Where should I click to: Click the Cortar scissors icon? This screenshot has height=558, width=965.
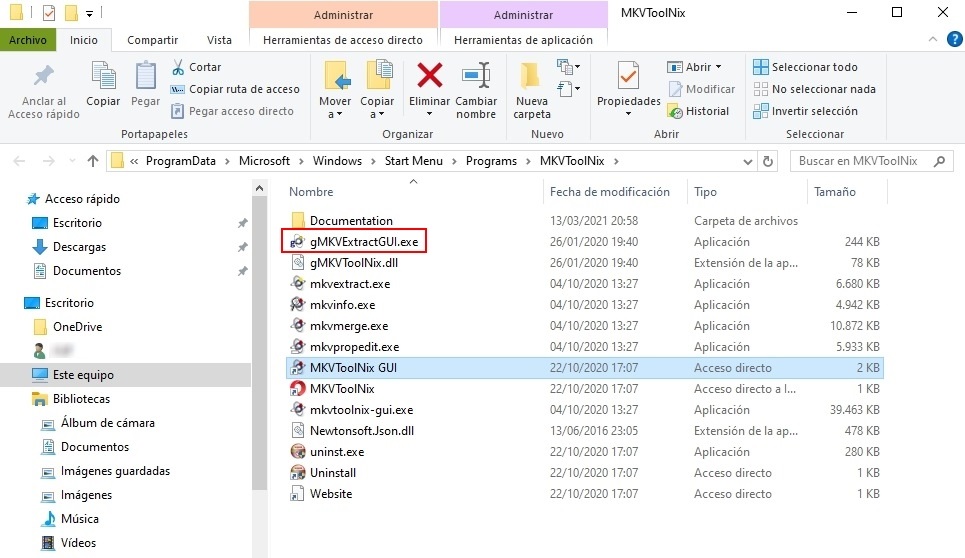(178, 67)
